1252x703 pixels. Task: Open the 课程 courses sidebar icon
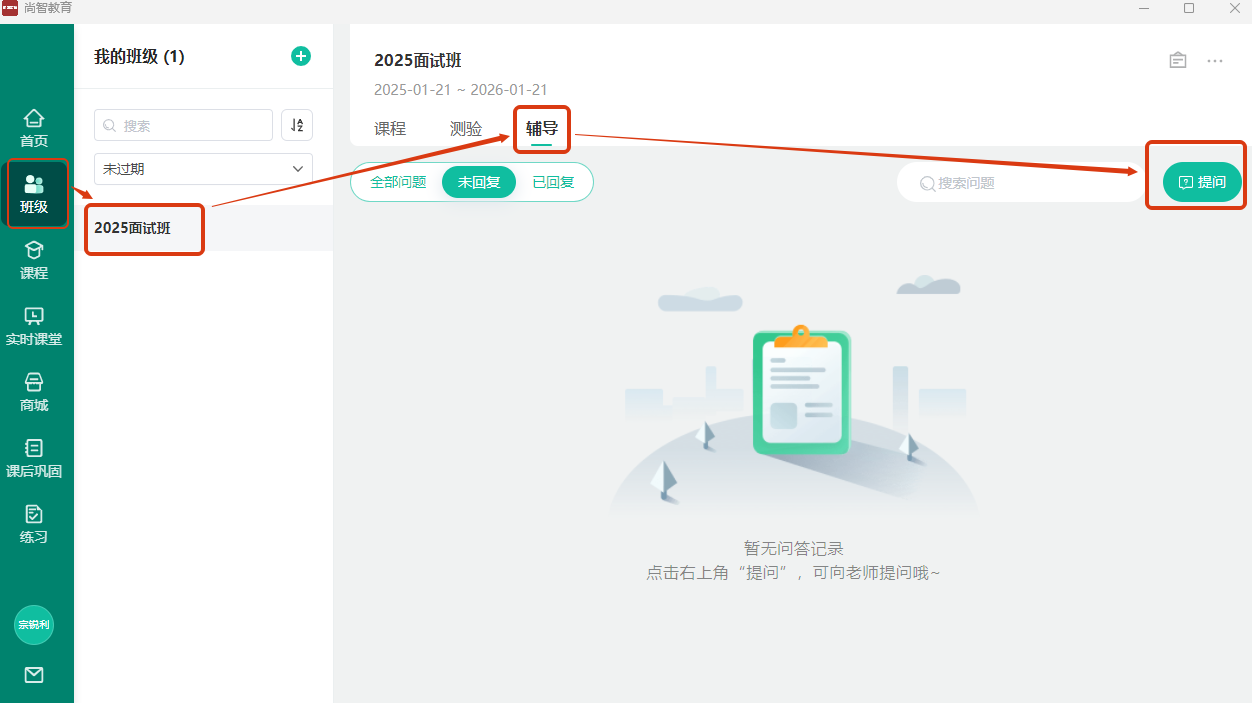[34, 260]
